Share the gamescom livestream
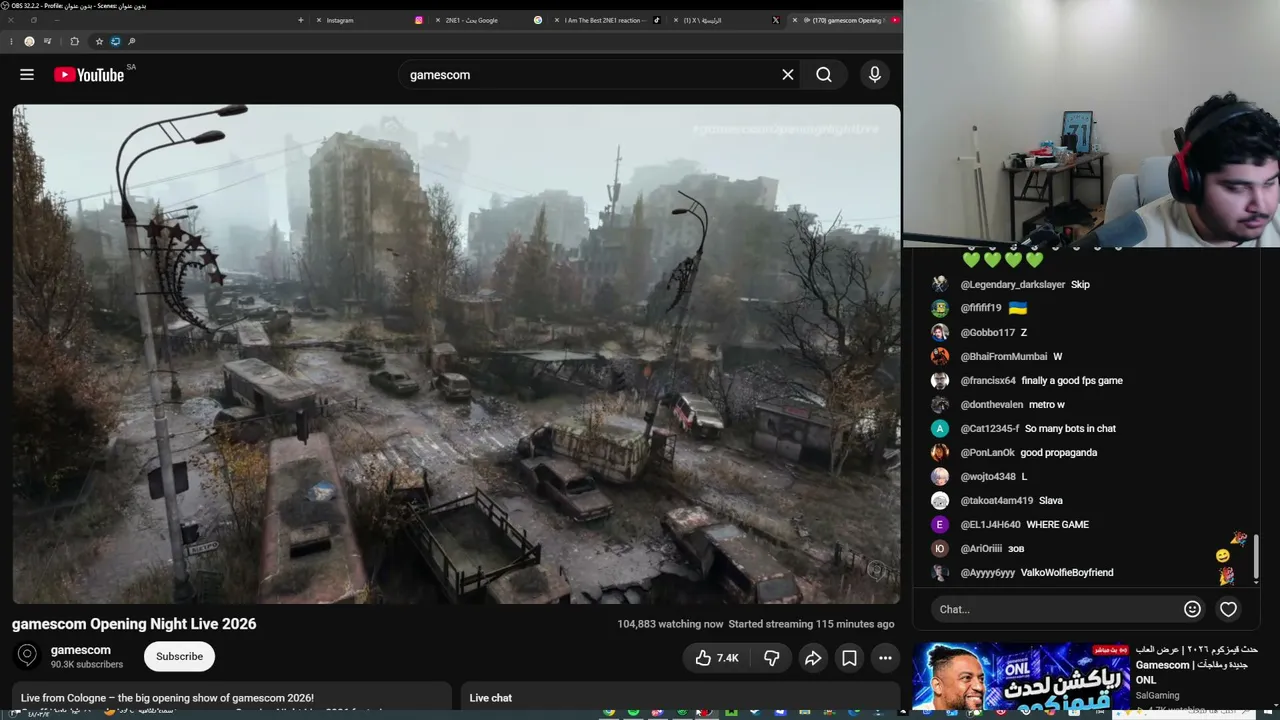1280x720 pixels. [x=813, y=657]
